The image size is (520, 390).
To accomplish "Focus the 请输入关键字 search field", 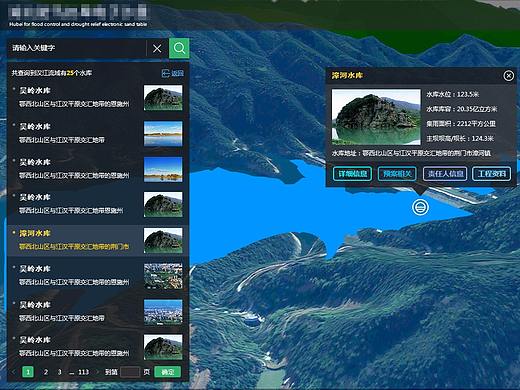I will point(77,48).
